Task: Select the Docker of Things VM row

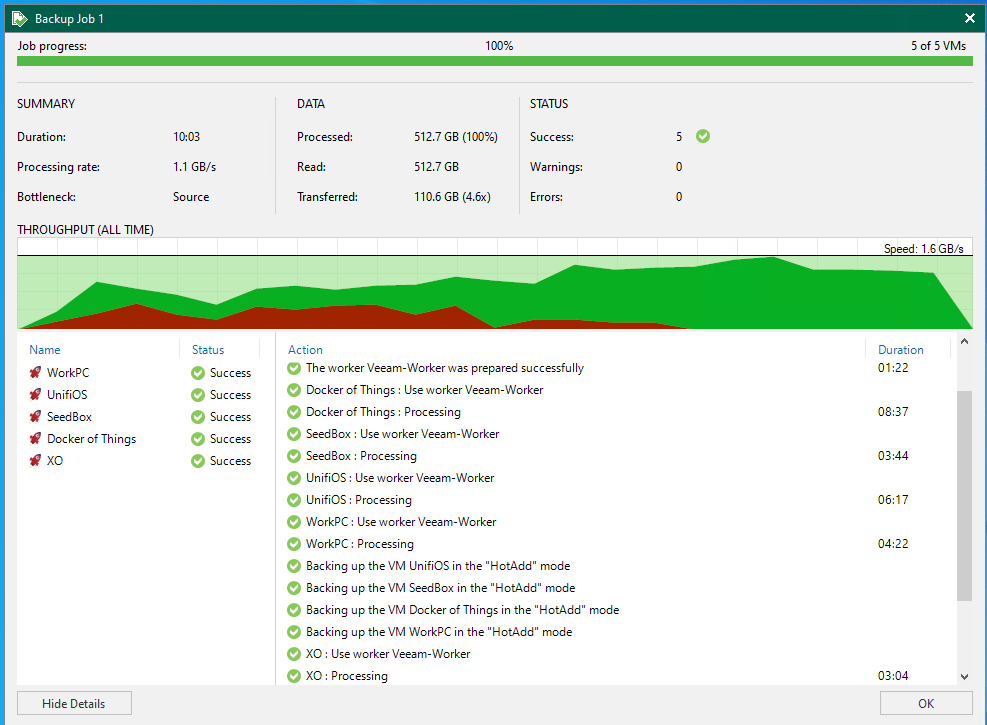Action: coord(91,439)
